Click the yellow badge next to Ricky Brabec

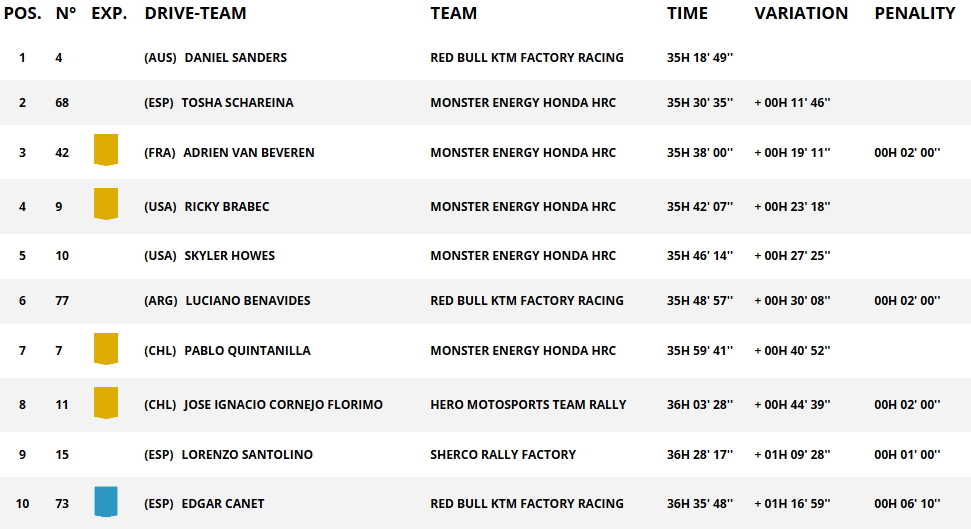point(106,204)
